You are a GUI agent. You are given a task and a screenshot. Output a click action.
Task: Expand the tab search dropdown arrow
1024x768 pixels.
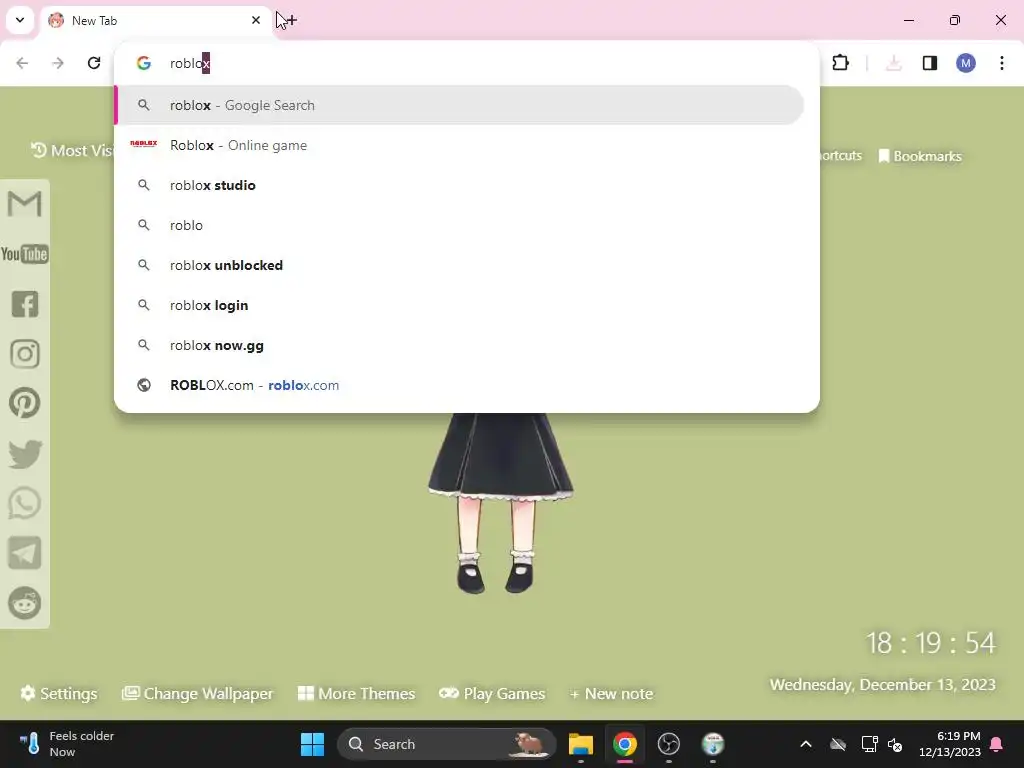coord(20,20)
